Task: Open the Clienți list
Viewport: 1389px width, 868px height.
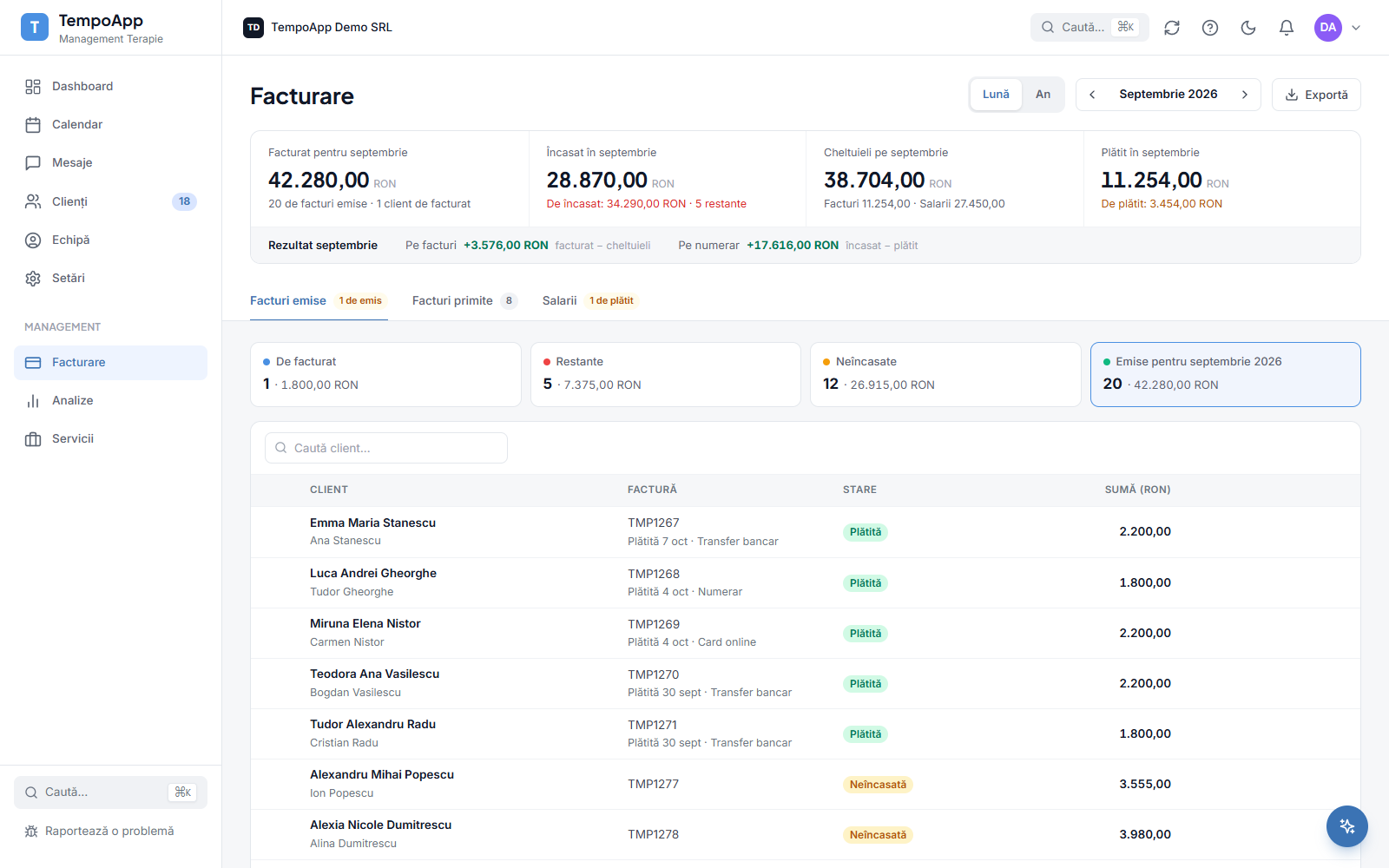Action: pos(110,201)
